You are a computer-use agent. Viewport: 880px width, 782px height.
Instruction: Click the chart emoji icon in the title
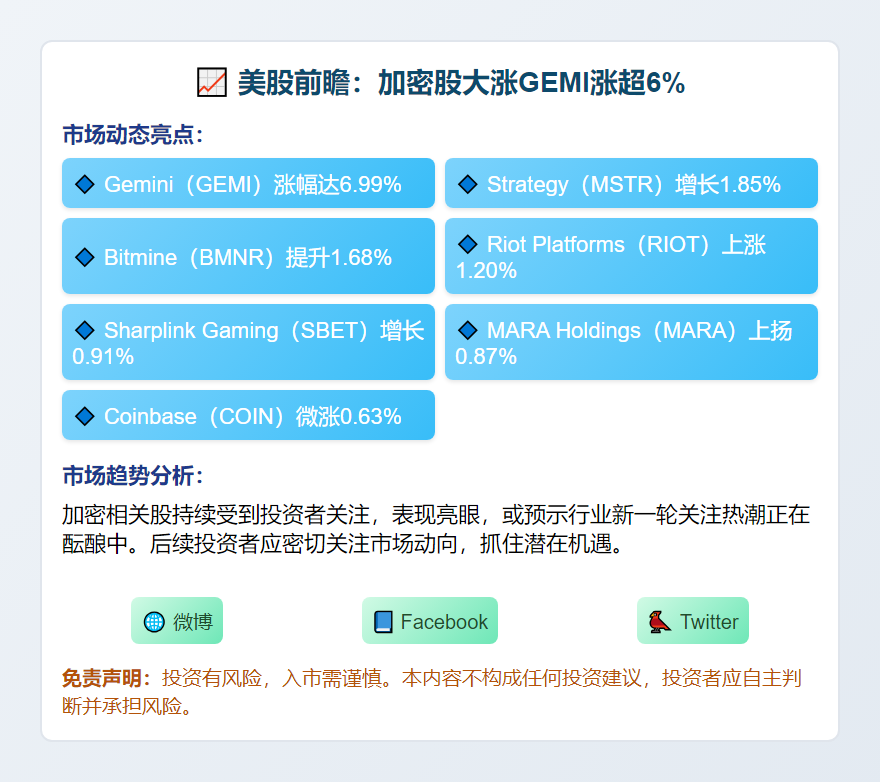[212, 83]
